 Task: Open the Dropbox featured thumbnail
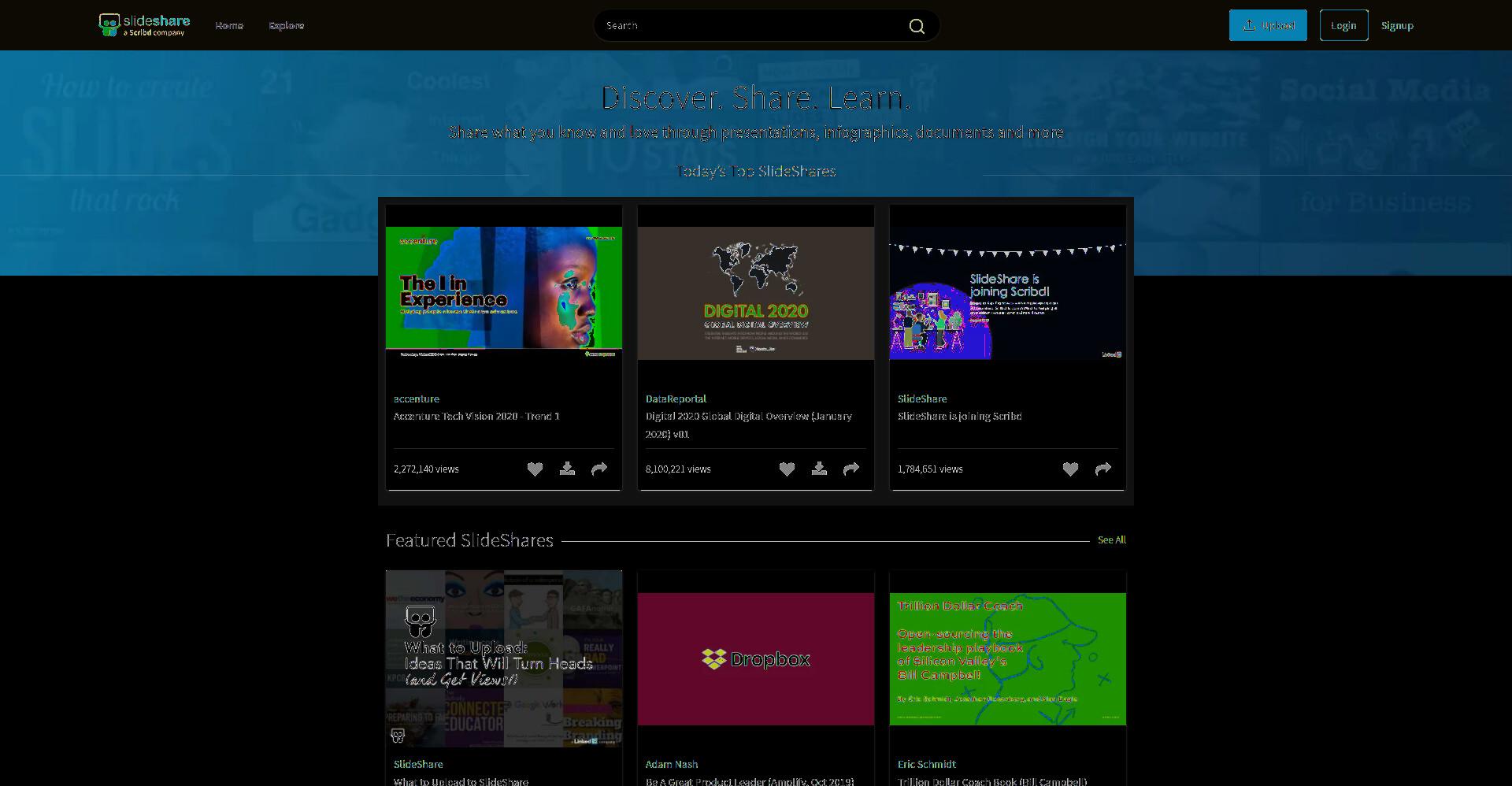(756, 658)
